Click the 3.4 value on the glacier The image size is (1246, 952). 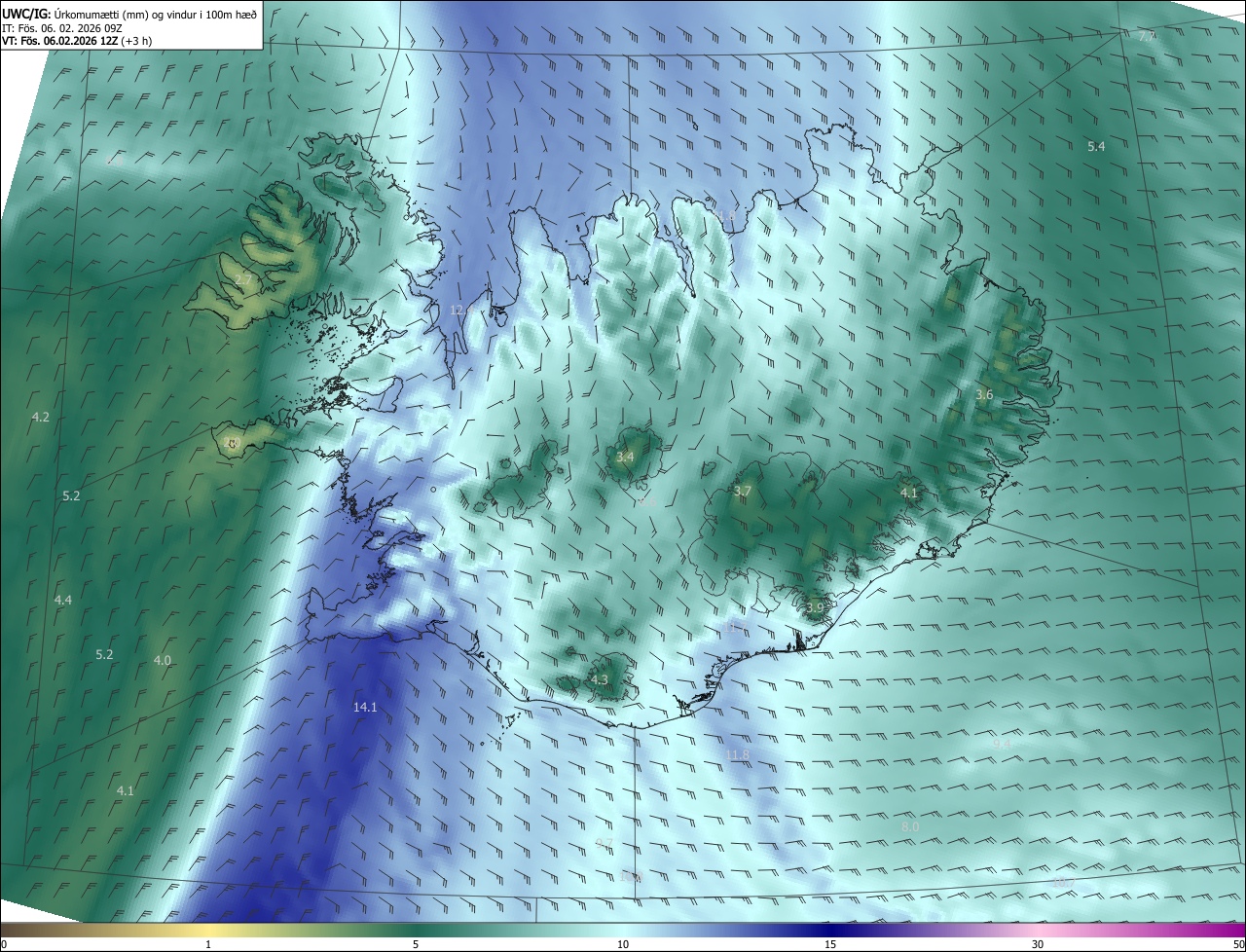pyautogui.click(x=625, y=457)
